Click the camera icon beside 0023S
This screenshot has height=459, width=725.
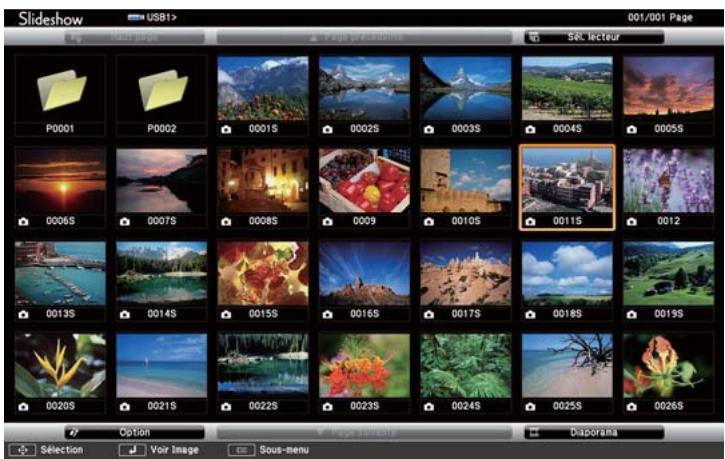pyautogui.click(x=327, y=407)
